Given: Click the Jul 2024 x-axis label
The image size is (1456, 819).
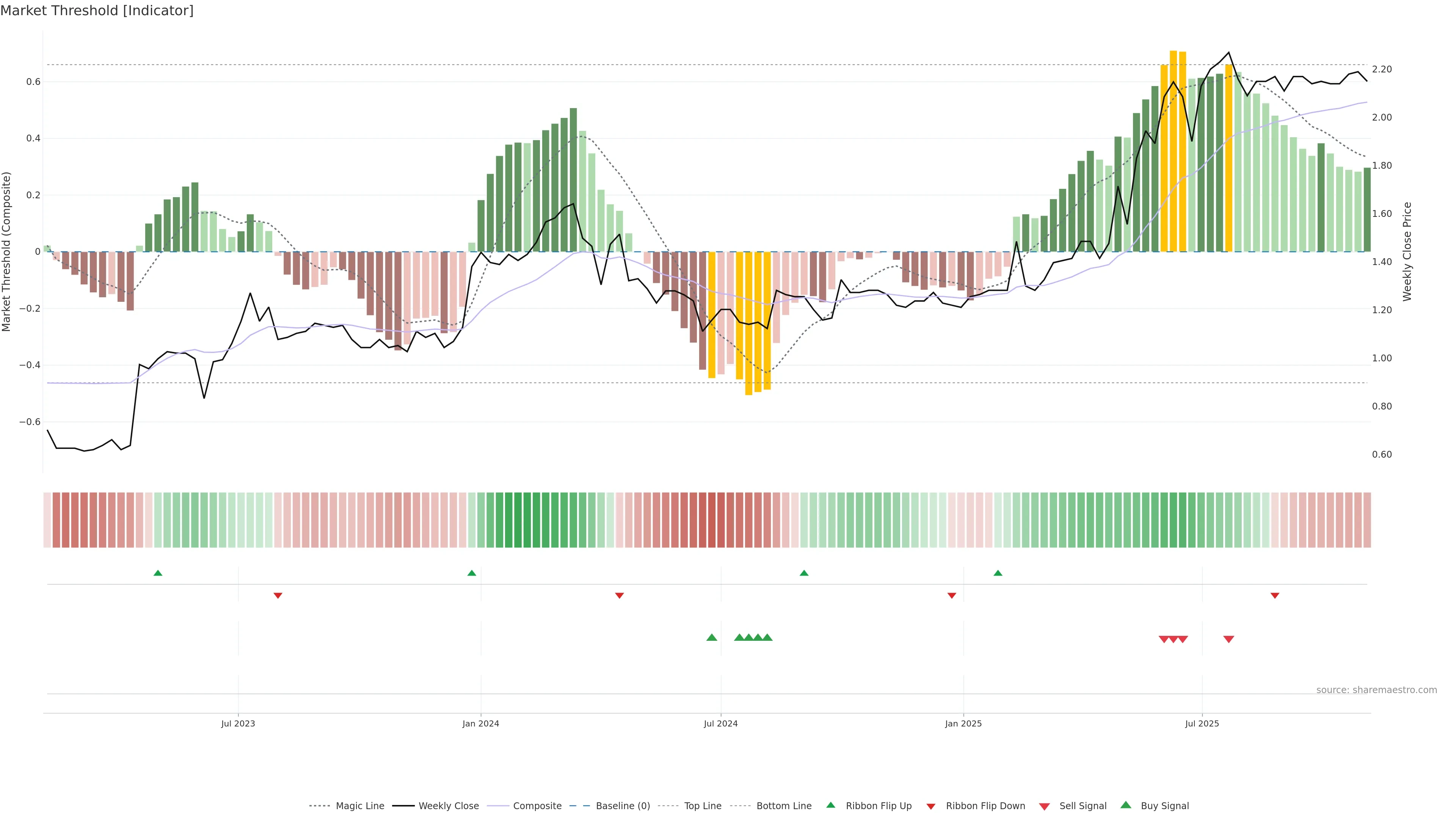Looking at the screenshot, I should [721, 723].
